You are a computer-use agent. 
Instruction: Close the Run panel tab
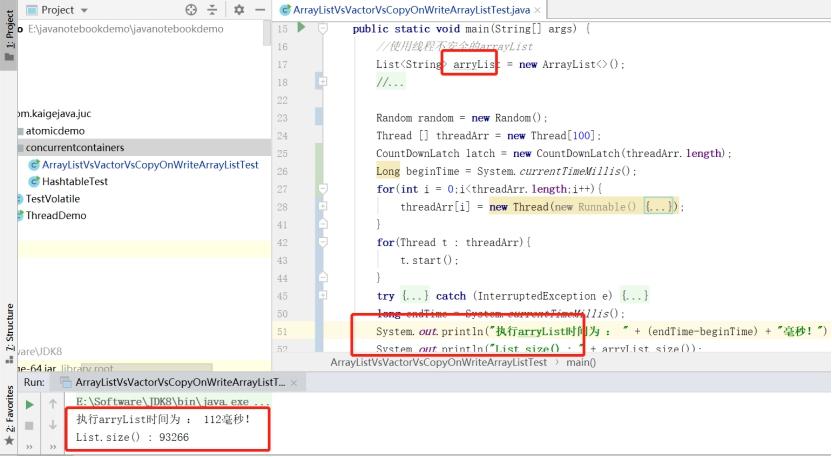pyautogui.click(x=294, y=383)
